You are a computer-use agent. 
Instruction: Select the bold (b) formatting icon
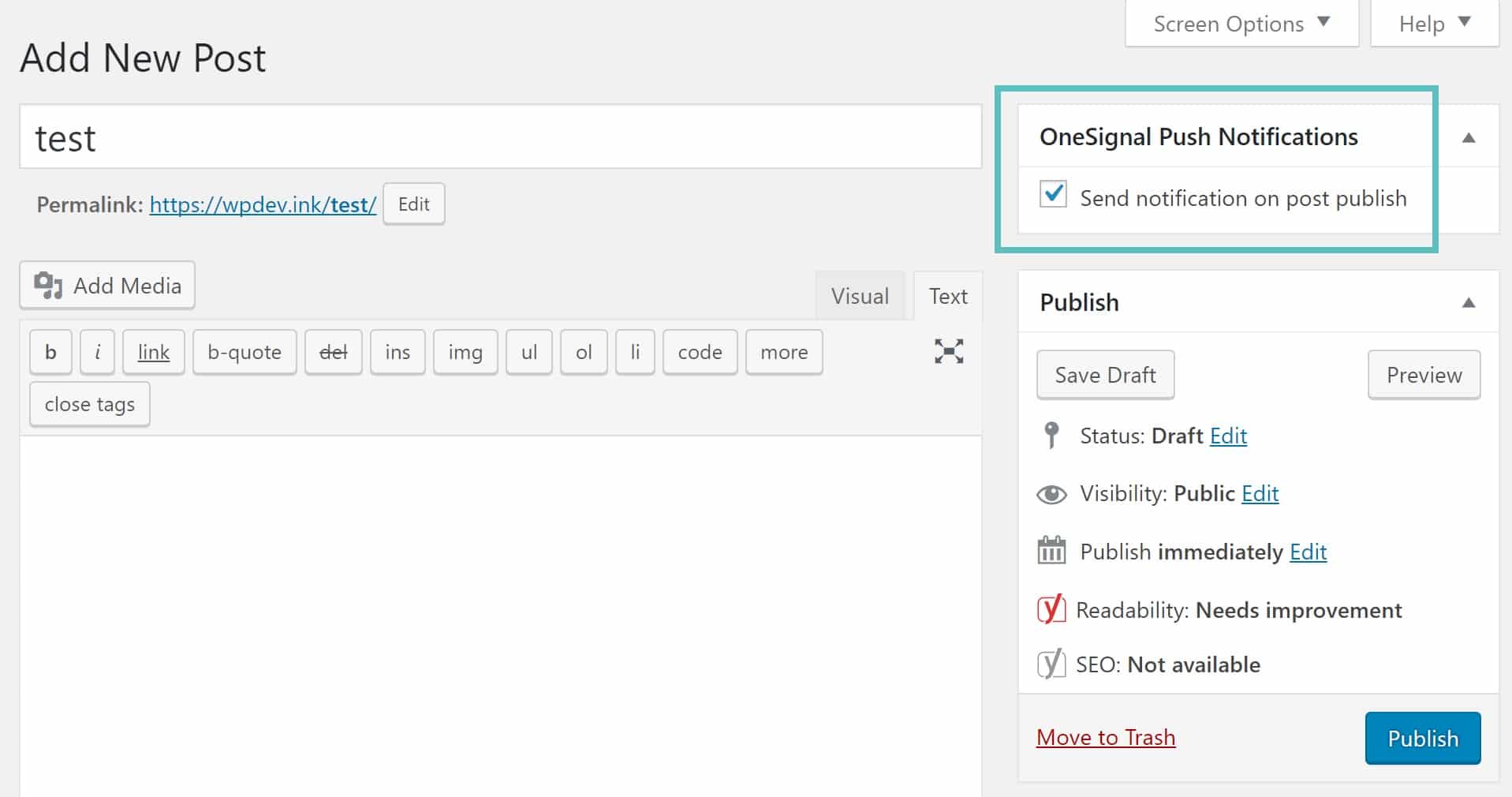(x=50, y=352)
